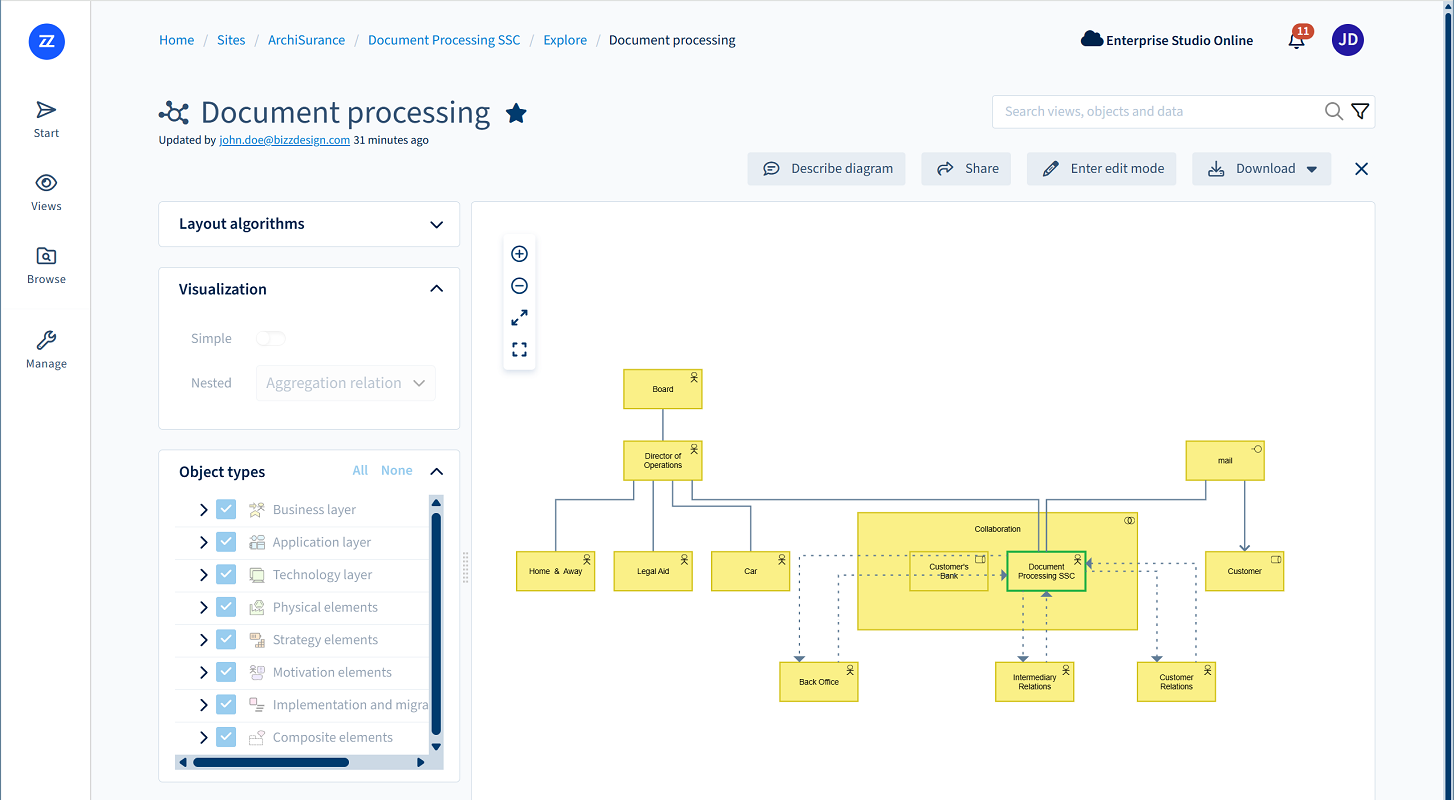Expand the Composite elements tree row
Viewport: 1454px width, 800px height.
point(204,737)
